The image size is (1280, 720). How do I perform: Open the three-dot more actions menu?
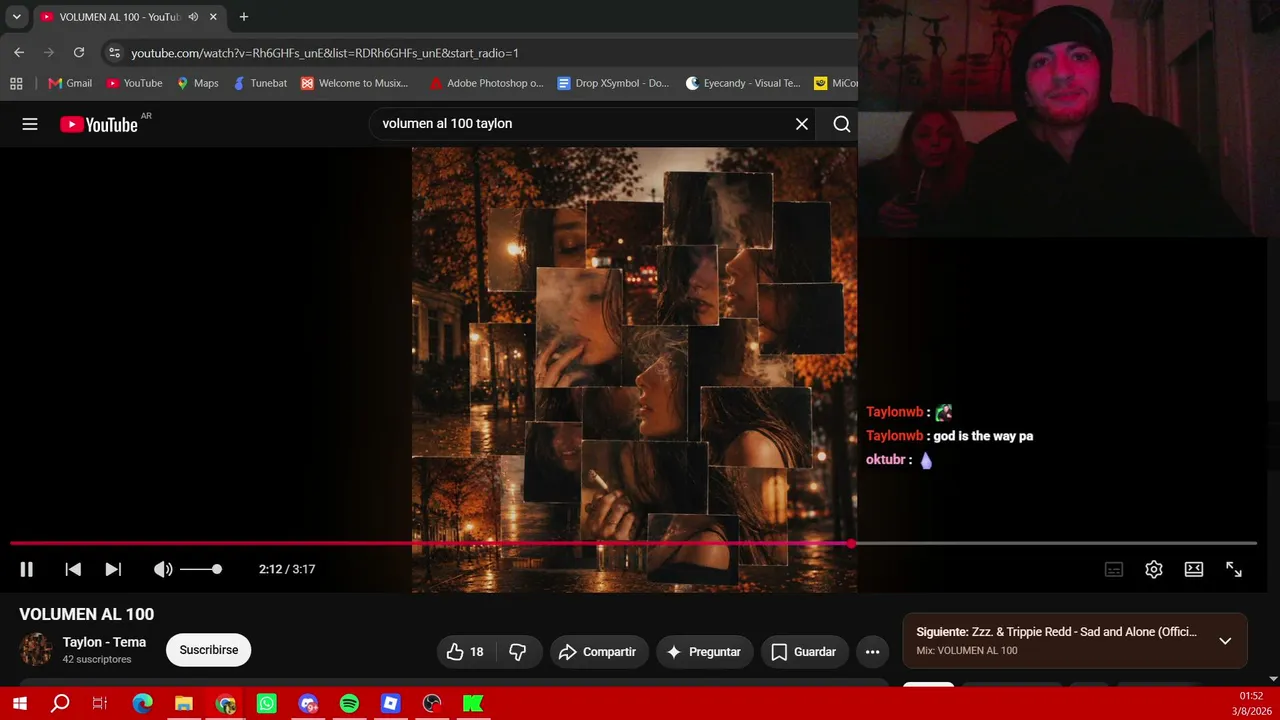click(872, 652)
